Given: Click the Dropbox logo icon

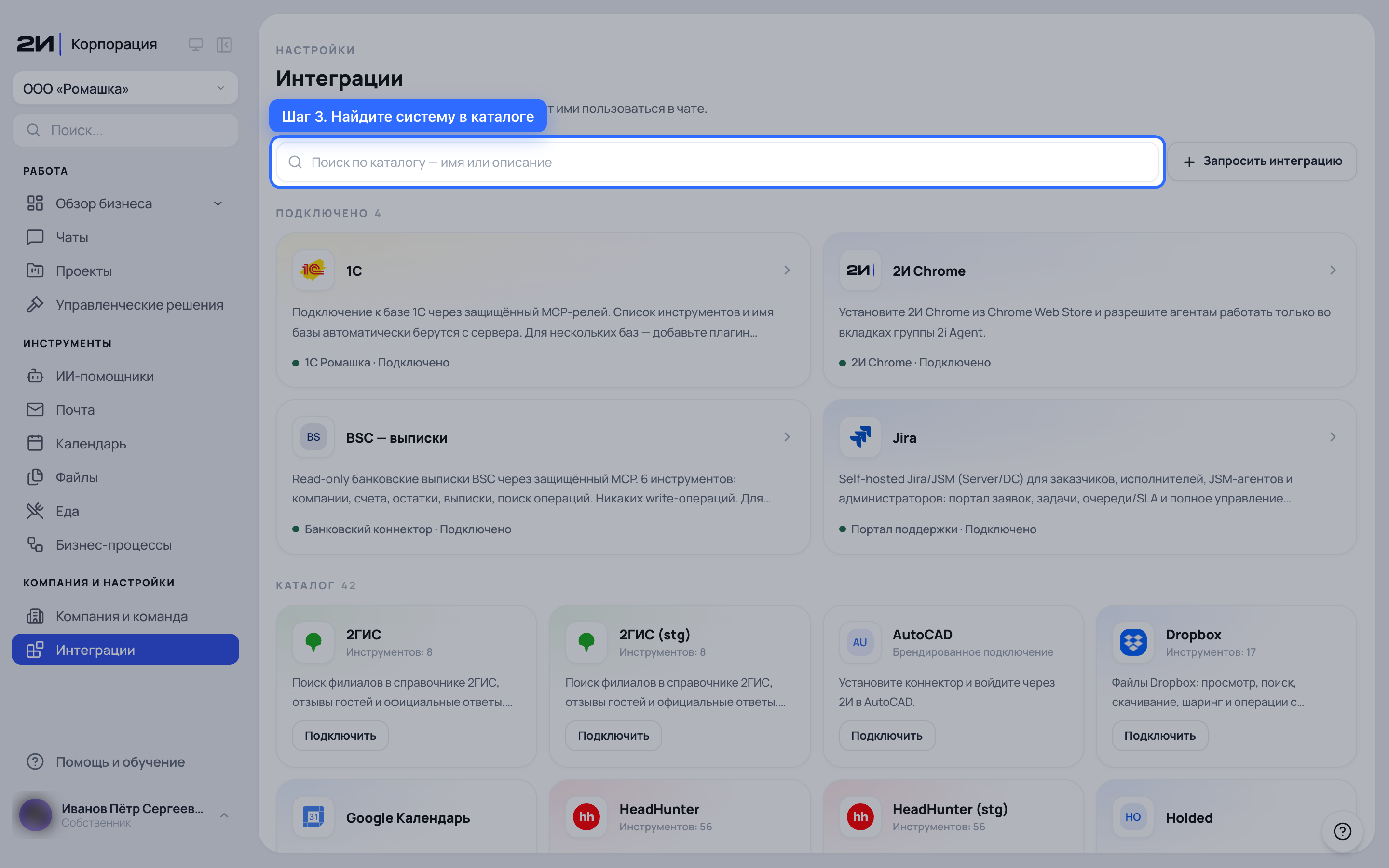Looking at the screenshot, I should click(x=1133, y=642).
